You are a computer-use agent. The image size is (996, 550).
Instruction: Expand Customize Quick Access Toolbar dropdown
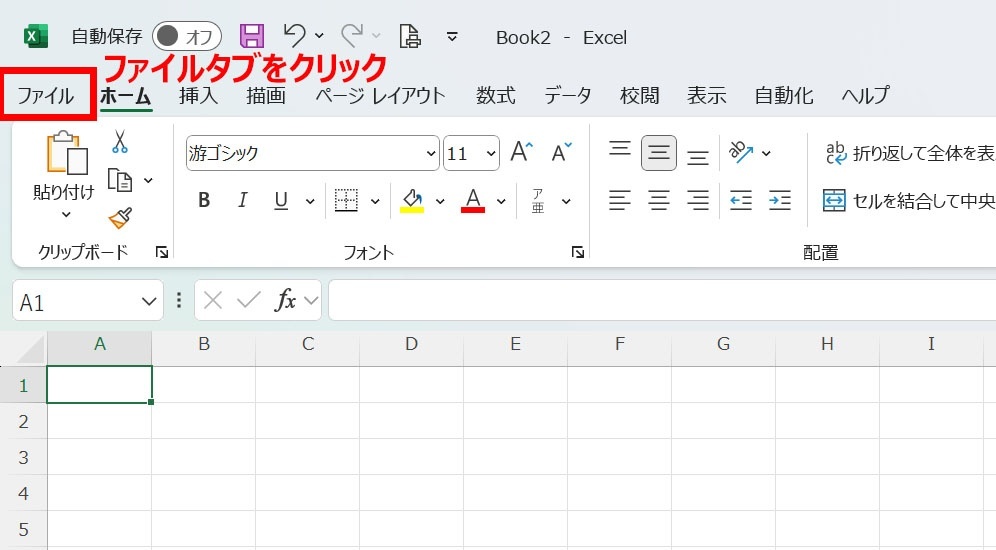point(452,37)
